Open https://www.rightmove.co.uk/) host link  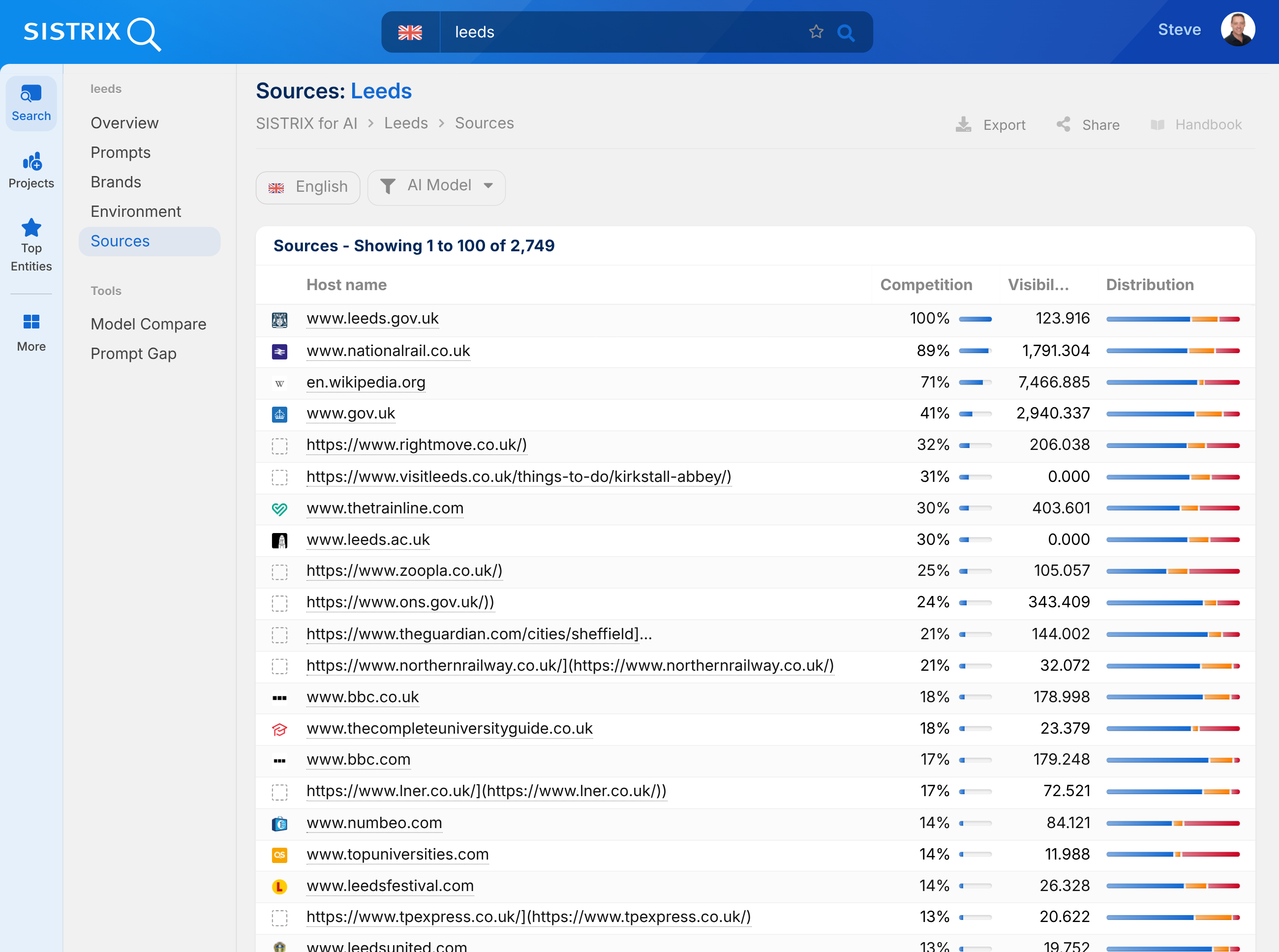point(417,445)
